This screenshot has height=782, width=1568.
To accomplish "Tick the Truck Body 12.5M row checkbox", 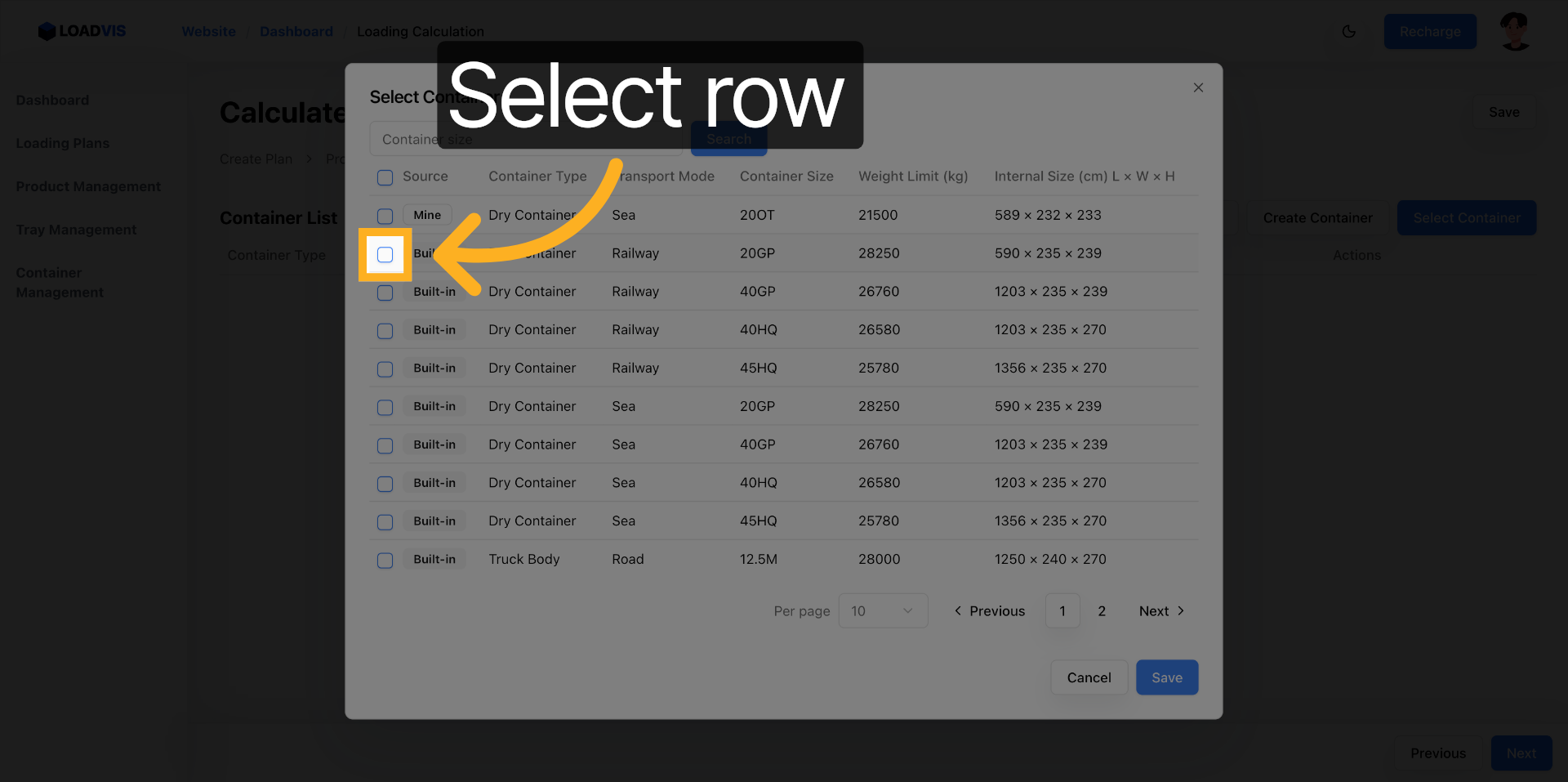I will [385, 561].
